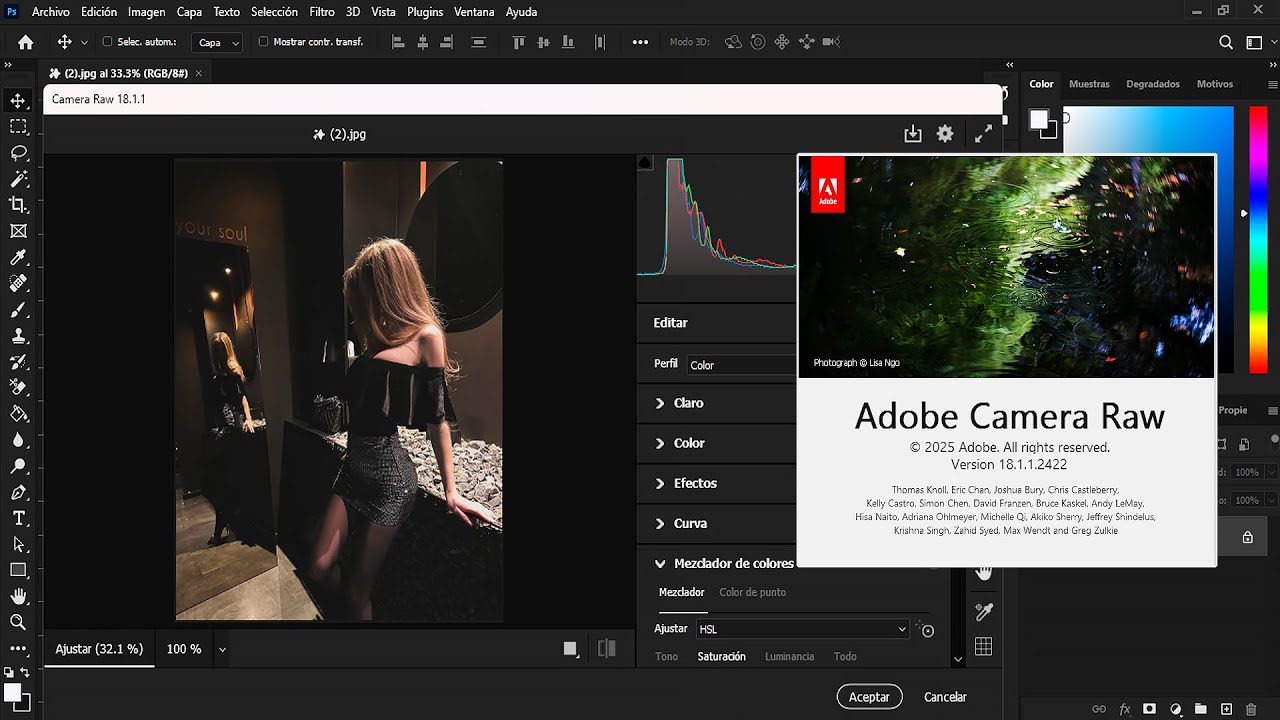The height and width of the screenshot is (720, 1280).
Task: Click the Ajustar (32.1 %) button
Action: tap(99, 649)
